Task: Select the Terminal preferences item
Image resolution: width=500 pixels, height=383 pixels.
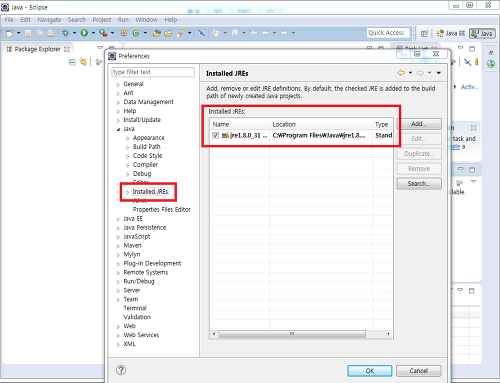Action: coord(135,308)
